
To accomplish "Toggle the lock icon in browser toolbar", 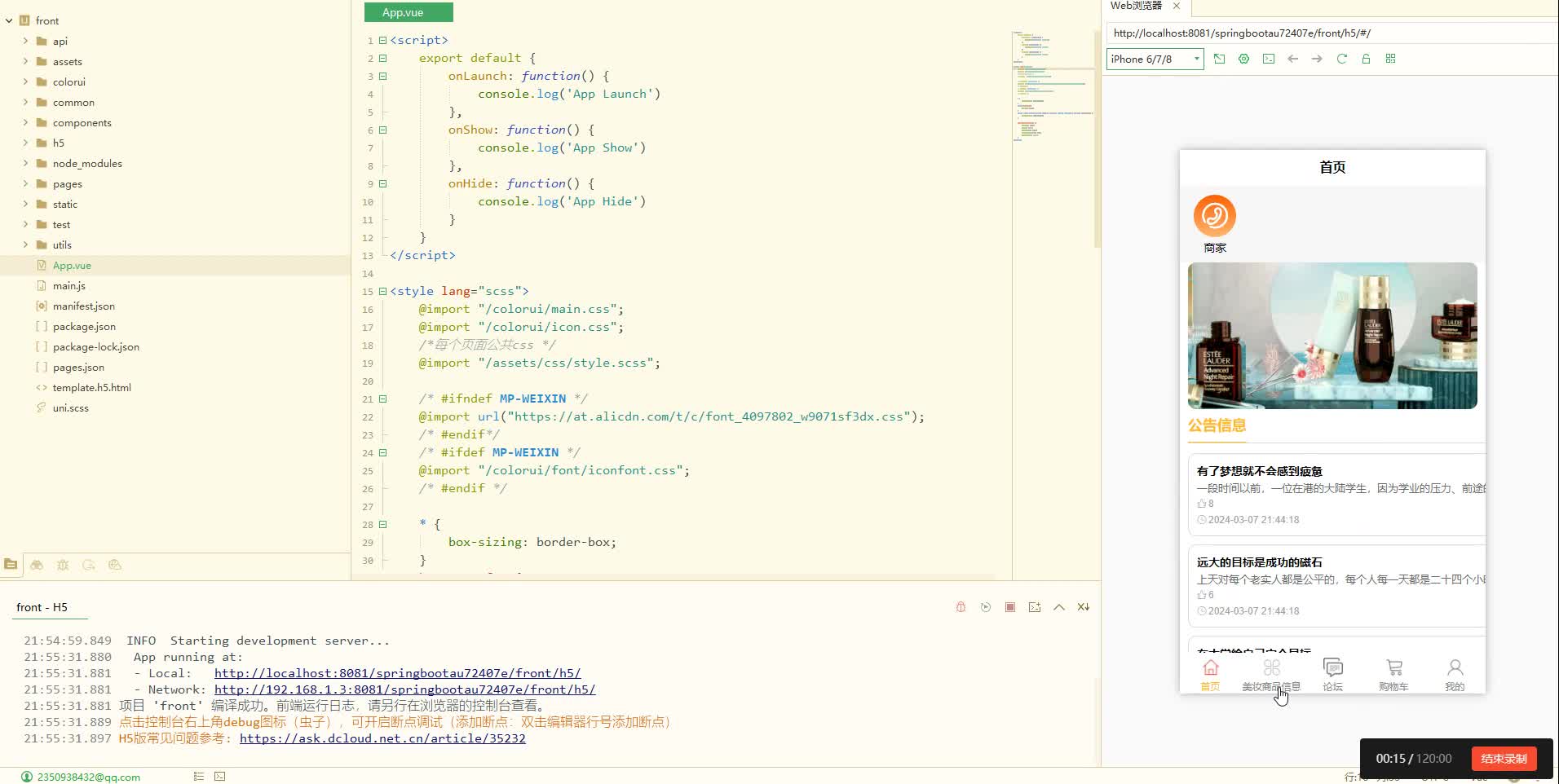I will coord(1366,59).
